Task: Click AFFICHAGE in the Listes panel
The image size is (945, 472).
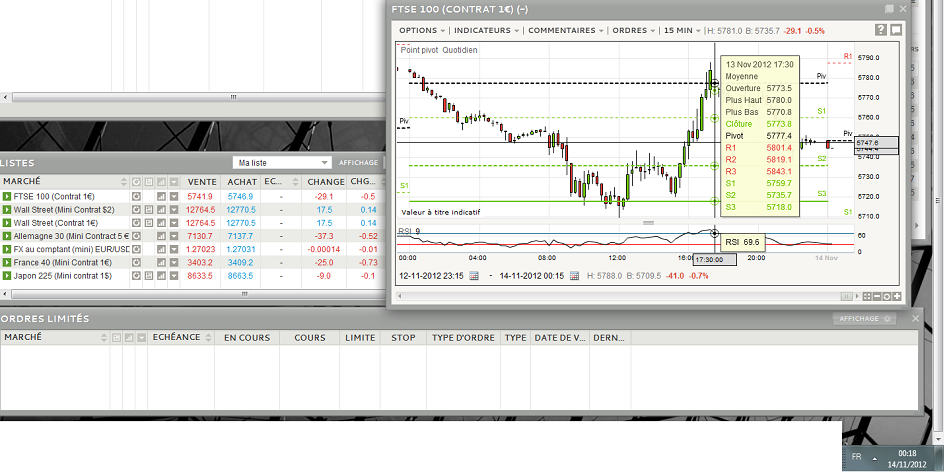Action: tap(359, 163)
